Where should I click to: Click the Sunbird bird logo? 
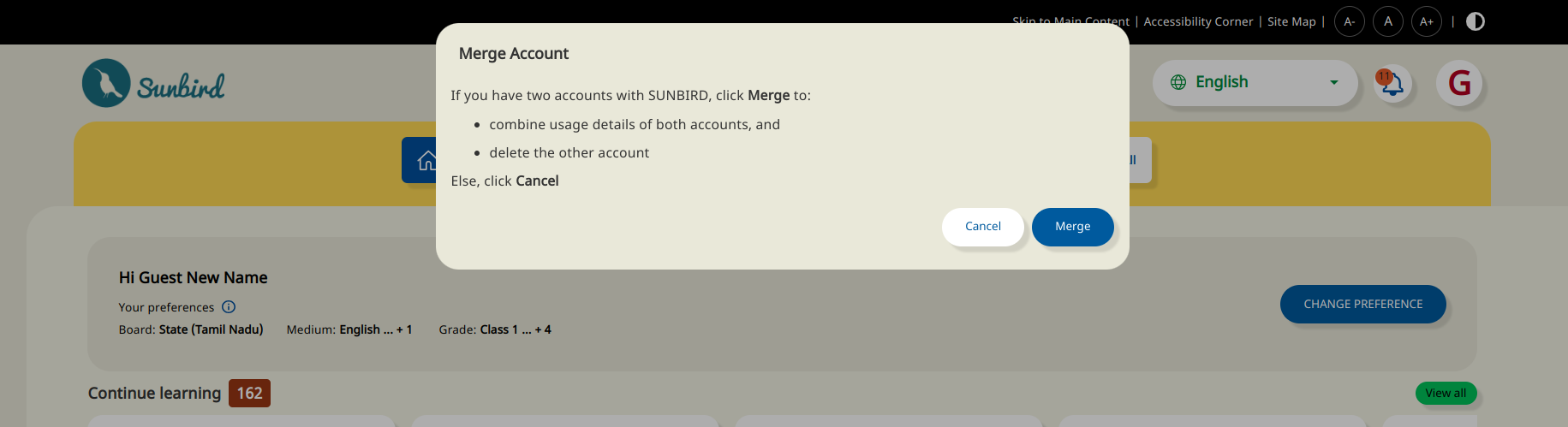click(x=107, y=83)
